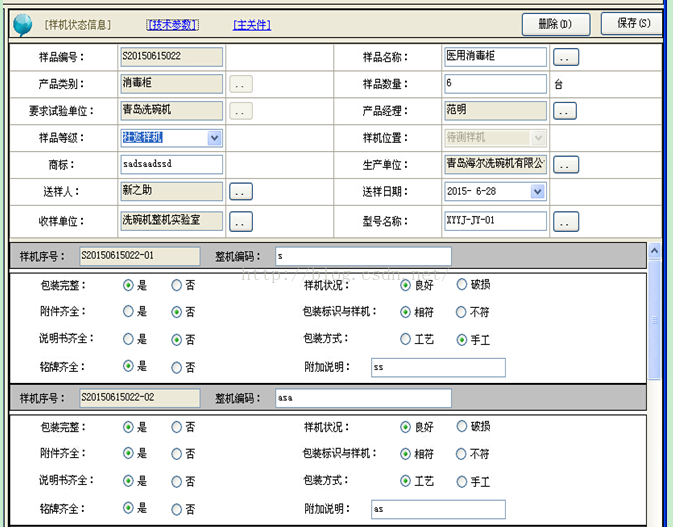
Task: Click disabled browse button next to 产品类别
Action: pos(240,84)
